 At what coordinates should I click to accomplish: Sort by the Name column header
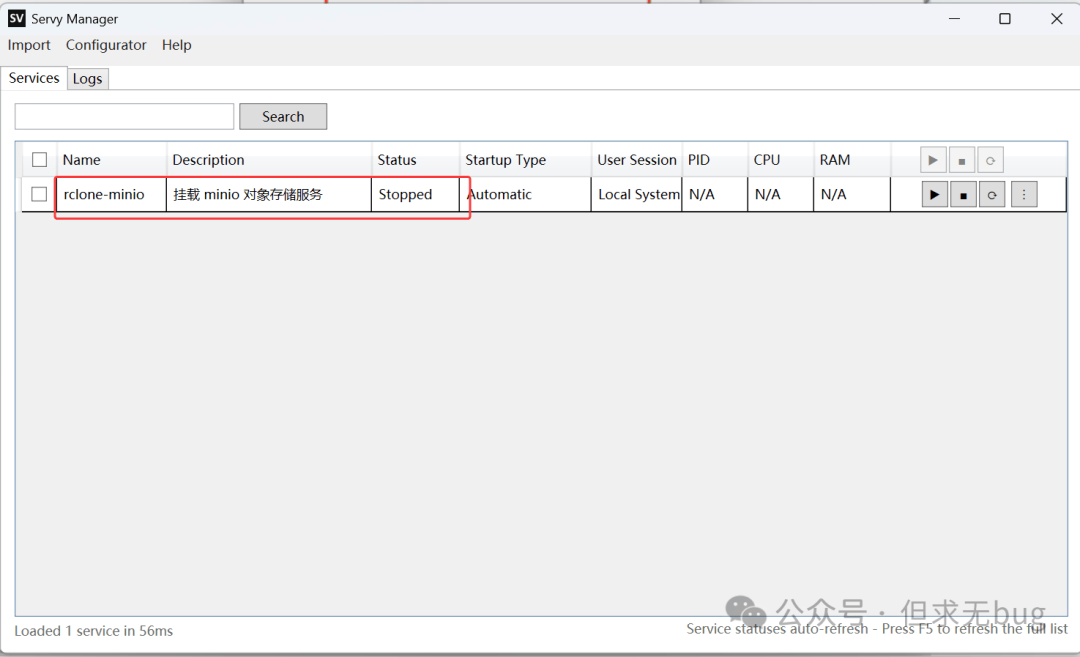point(82,160)
